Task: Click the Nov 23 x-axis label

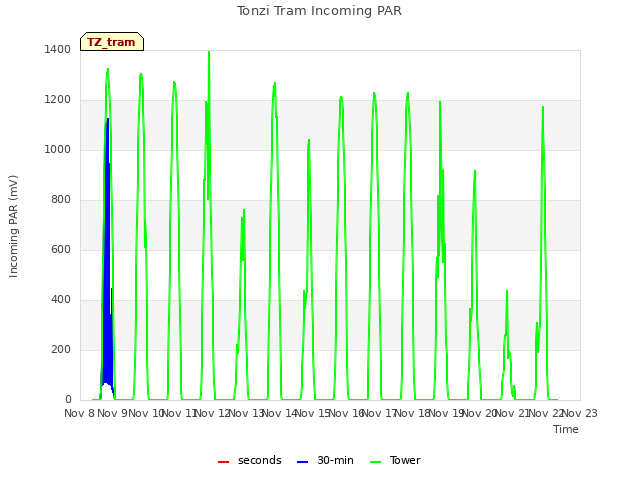Action: click(580, 413)
